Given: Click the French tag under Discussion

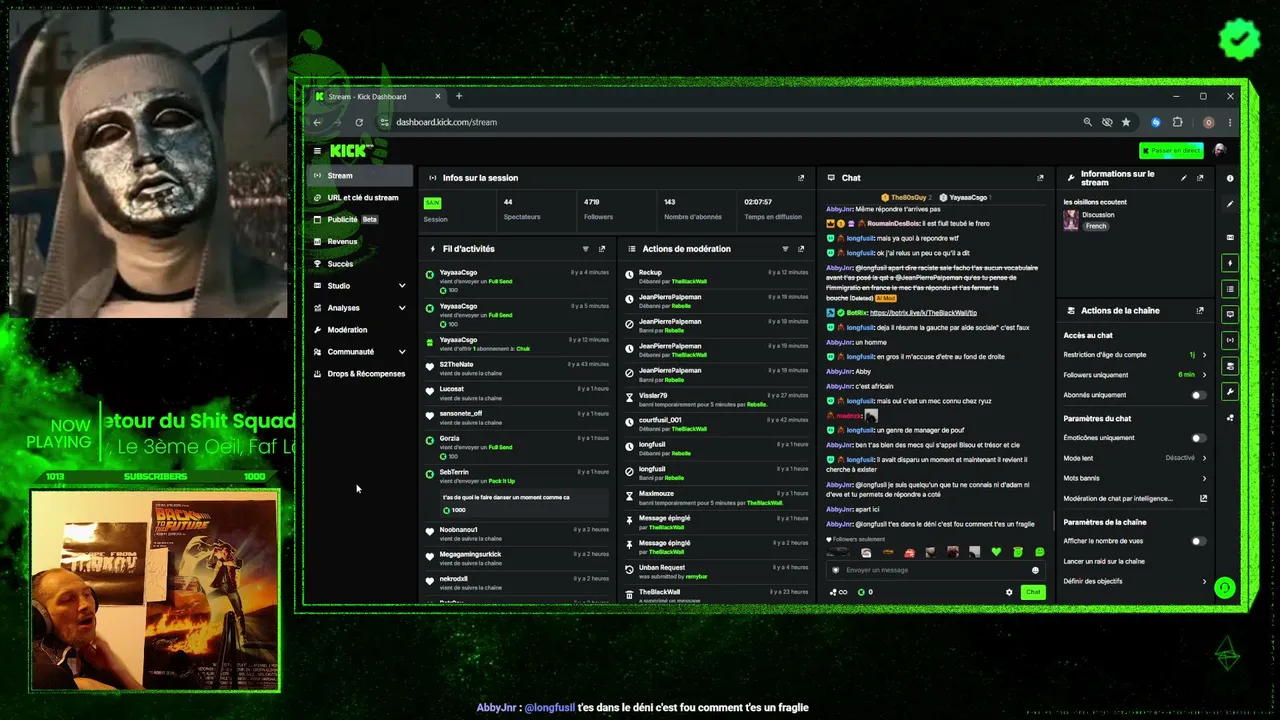Looking at the screenshot, I should point(1096,226).
